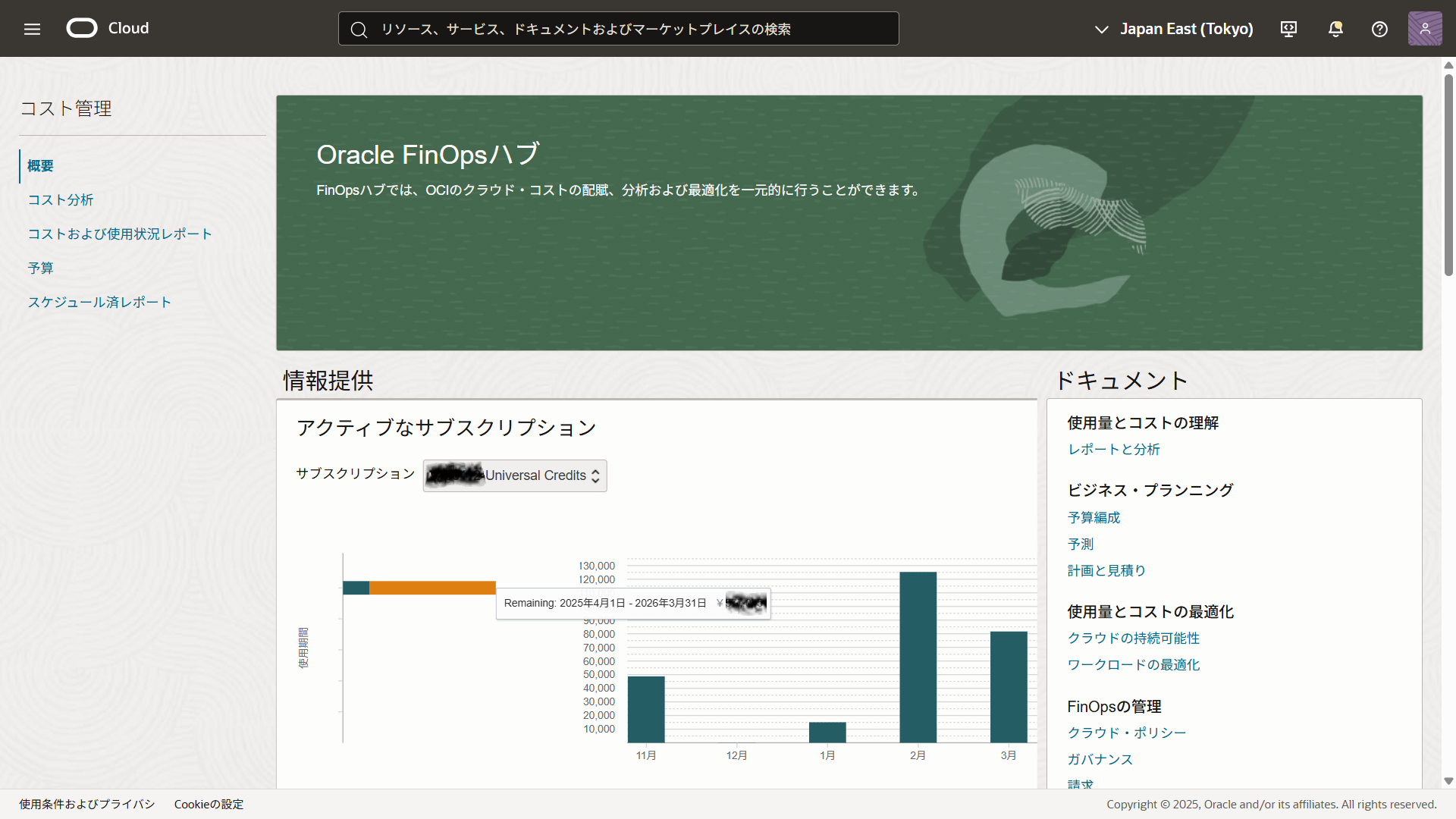Open the レポートと分析 documentation link

tap(1113, 450)
